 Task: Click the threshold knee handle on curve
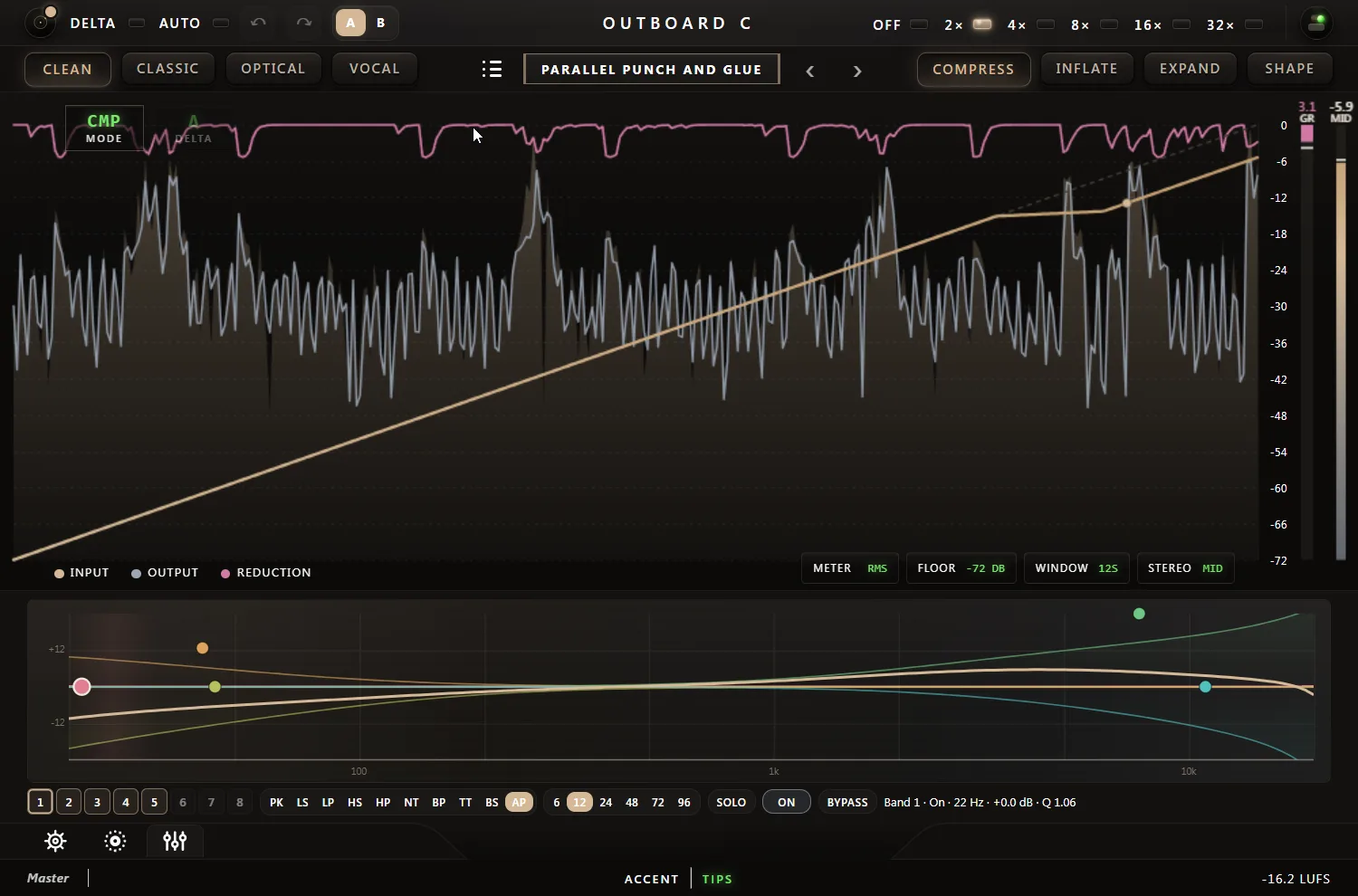(1127, 203)
